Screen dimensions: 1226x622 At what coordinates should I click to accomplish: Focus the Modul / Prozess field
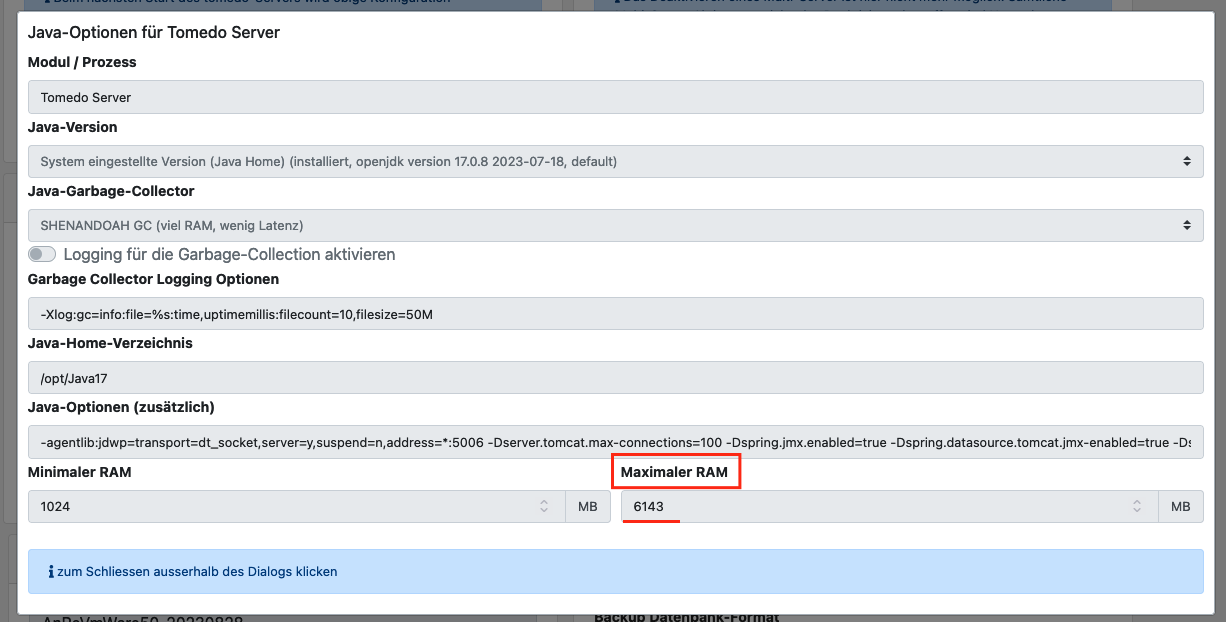click(615, 97)
